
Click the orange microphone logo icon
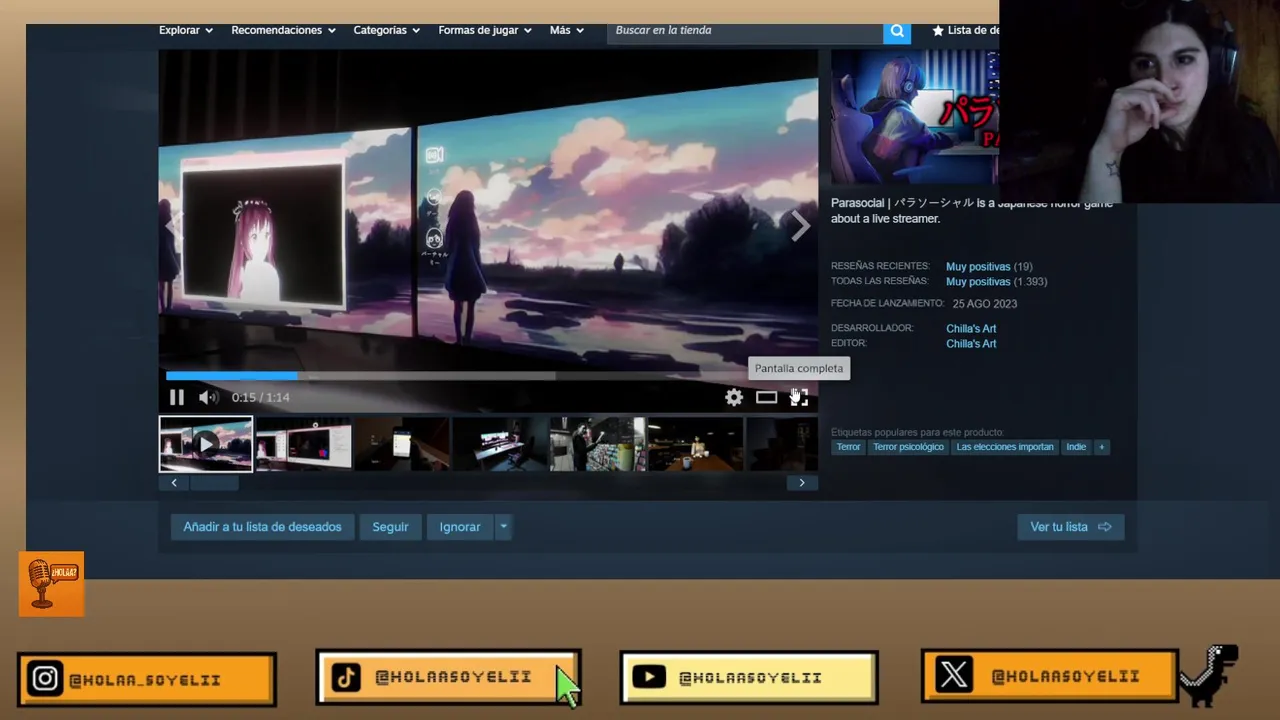tap(51, 584)
